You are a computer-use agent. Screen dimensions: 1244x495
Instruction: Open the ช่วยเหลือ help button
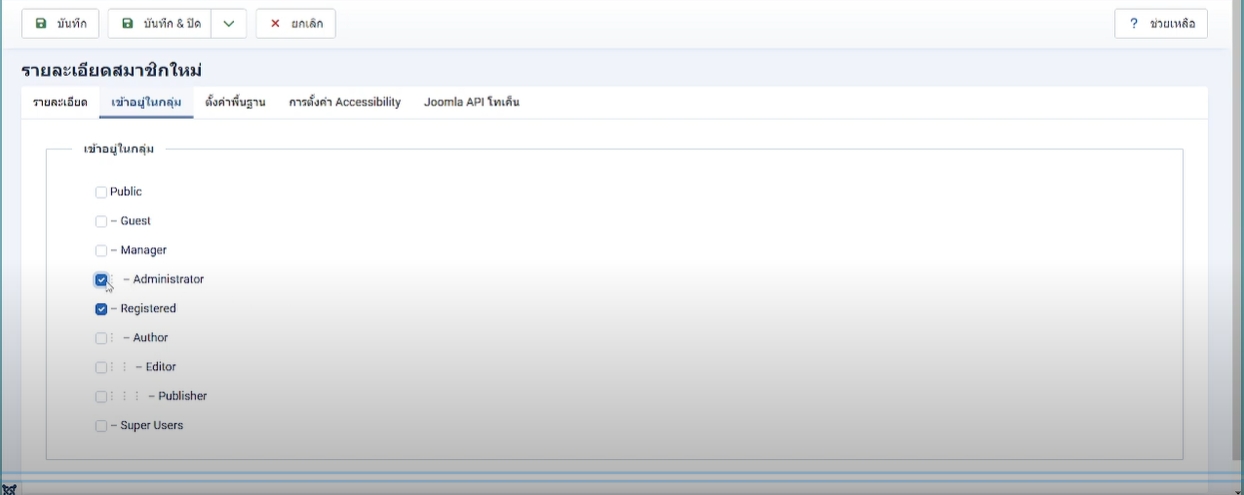pyautogui.click(x=1160, y=23)
